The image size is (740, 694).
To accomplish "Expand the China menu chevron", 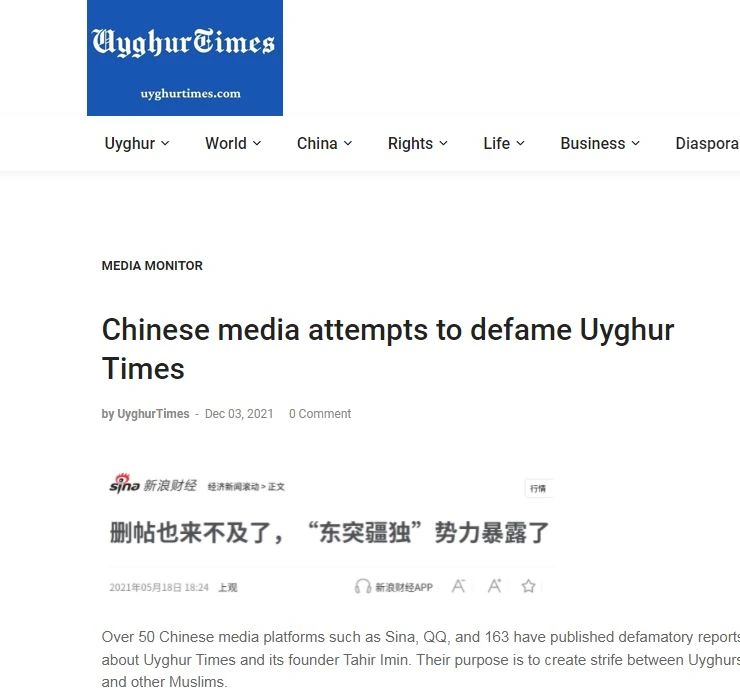I will [348, 143].
